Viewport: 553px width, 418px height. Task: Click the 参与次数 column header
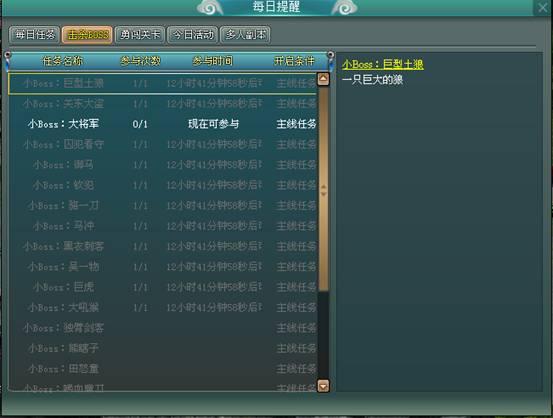coord(140,61)
